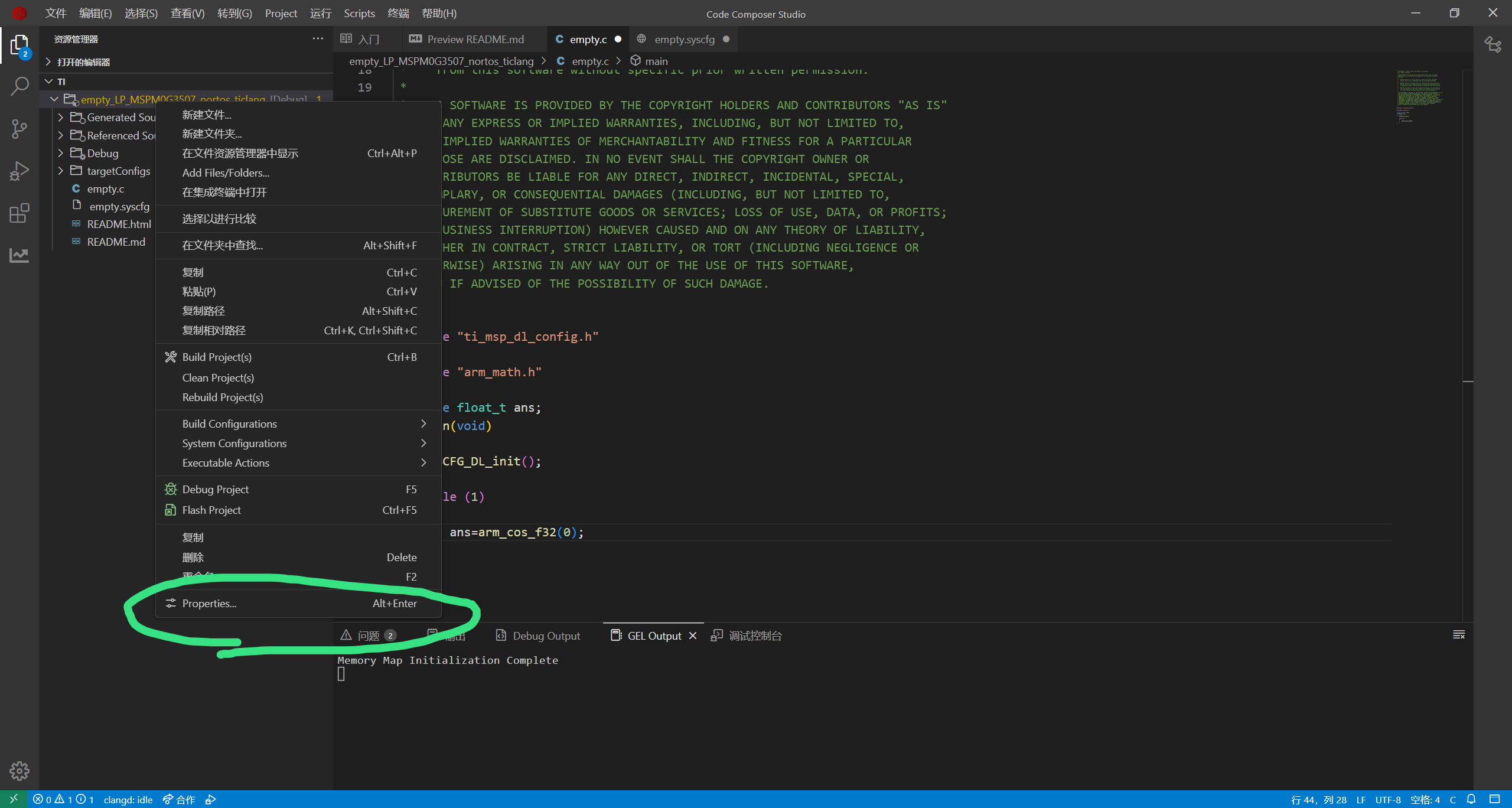Close the GEL Output panel tab
The height and width of the screenshot is (808, 1512).
[x=693, y=636]
